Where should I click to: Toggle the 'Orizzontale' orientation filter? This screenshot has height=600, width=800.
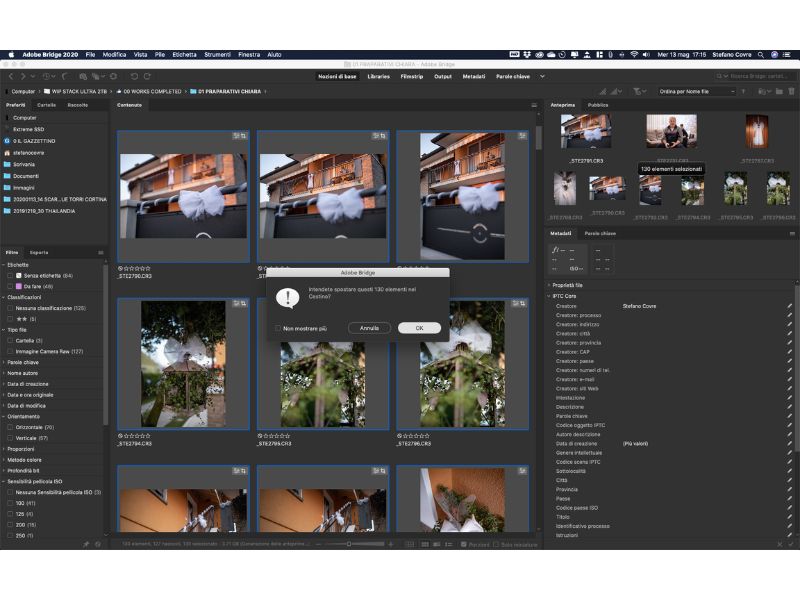tap(10, 427)
